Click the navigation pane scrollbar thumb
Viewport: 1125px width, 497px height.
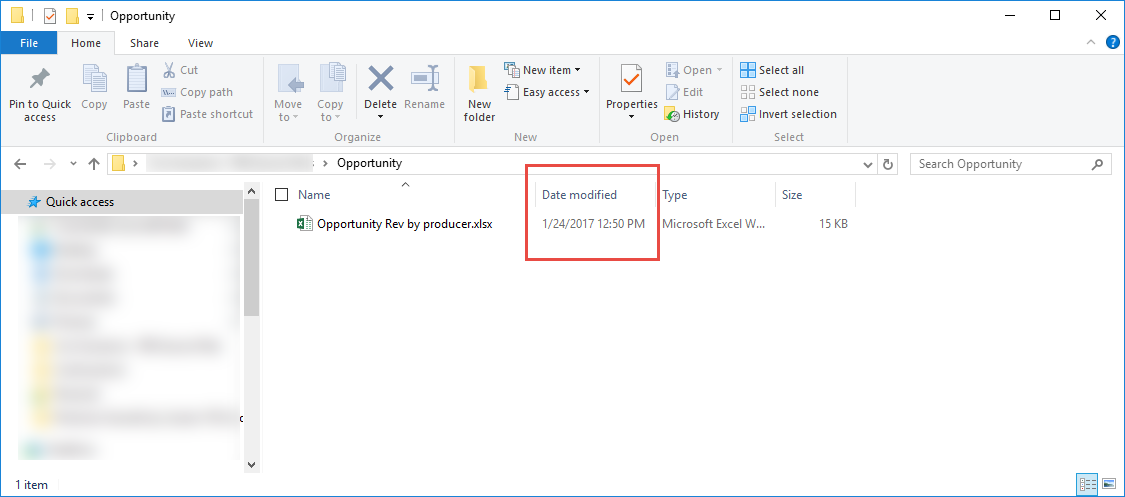click(x=251, y=258)
